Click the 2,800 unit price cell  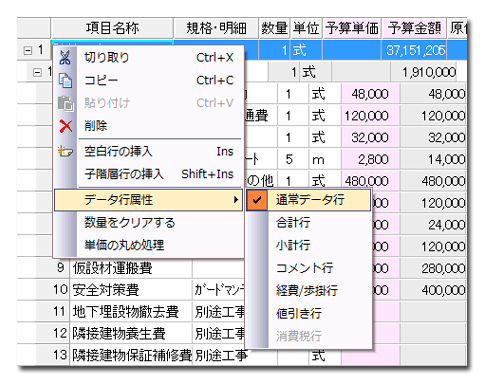pyautogui.click(x=371, y=159)
